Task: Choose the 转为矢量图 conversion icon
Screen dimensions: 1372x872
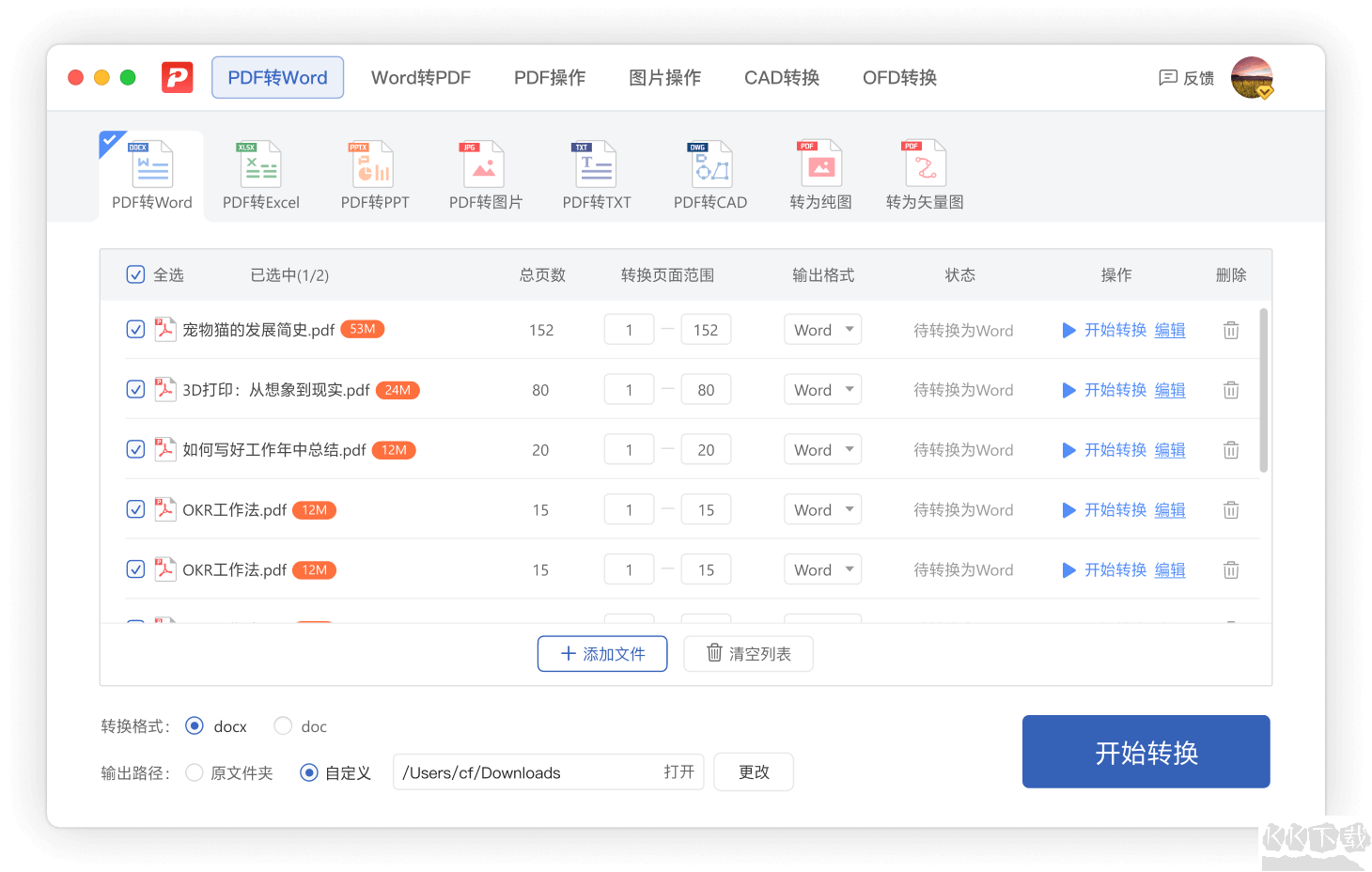Action: pyautogui.click(x=924, y=173)
